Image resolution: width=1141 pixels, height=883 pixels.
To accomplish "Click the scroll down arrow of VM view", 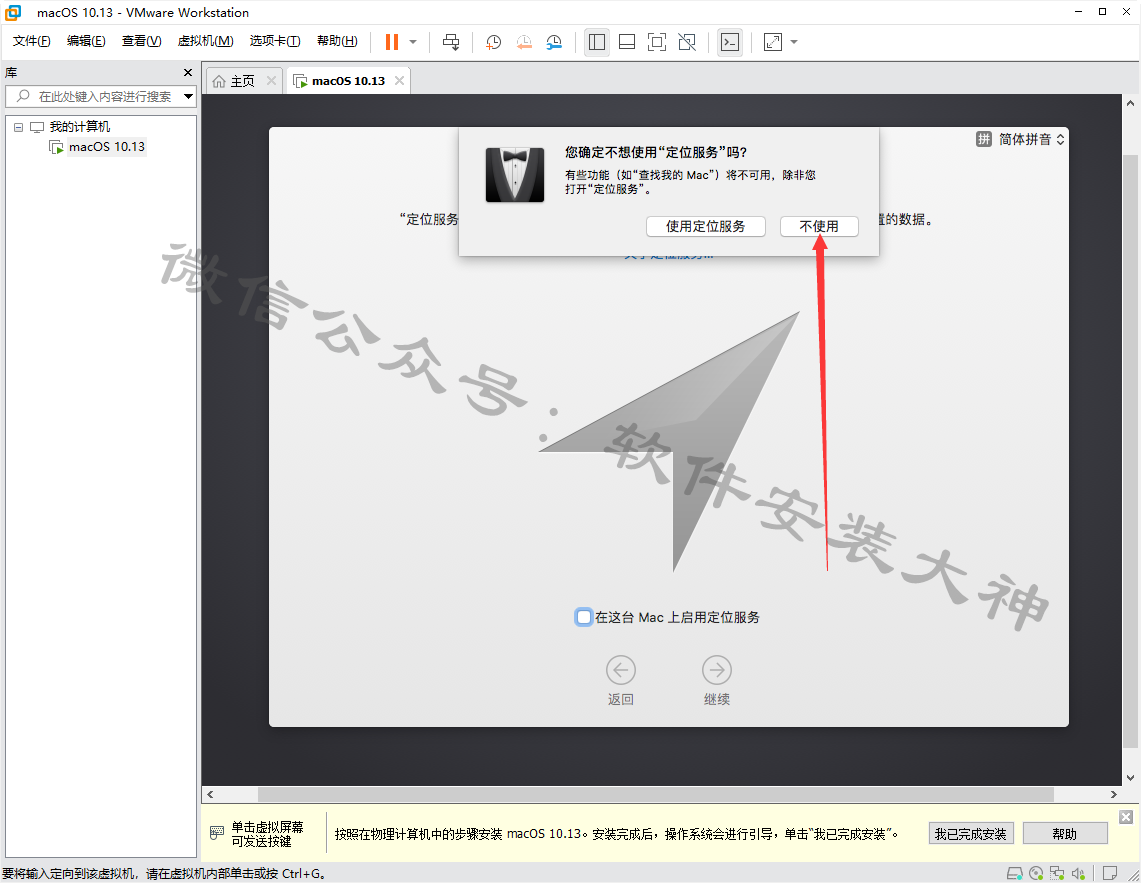I will pos(1130,777).
